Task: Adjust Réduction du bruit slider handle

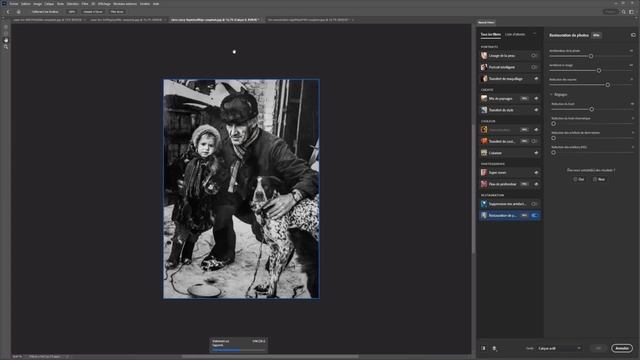Action: 591,109
